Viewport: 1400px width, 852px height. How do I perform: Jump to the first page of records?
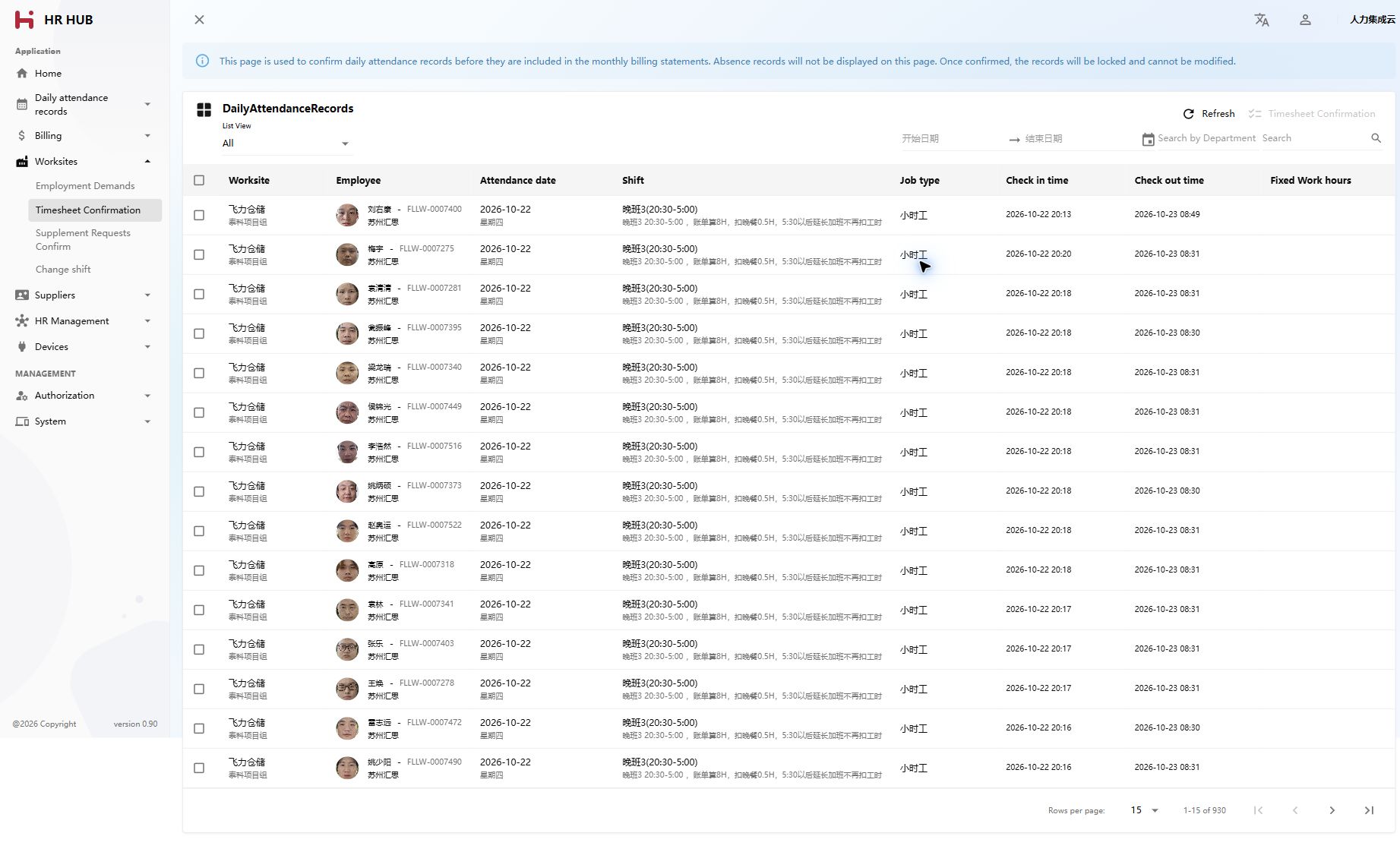click(1258, 810)
